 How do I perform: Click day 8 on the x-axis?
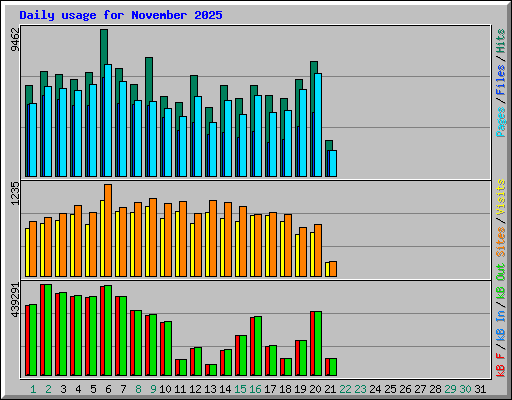coord(138,389)
